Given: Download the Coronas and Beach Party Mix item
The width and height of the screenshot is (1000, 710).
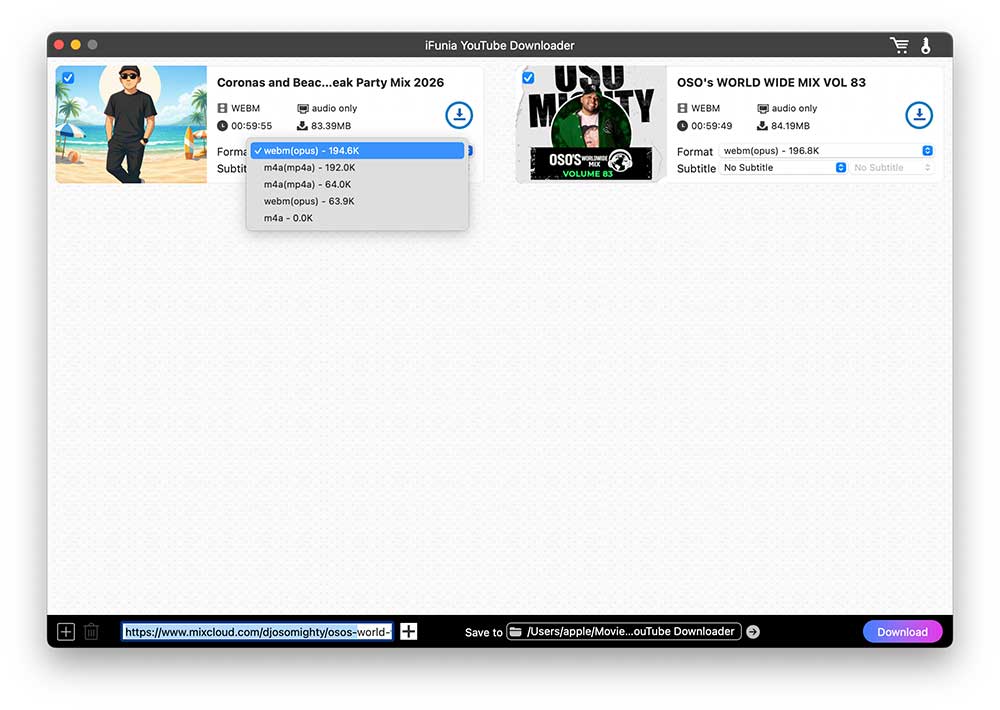Looking at the screenshot, I should (458, 115).
